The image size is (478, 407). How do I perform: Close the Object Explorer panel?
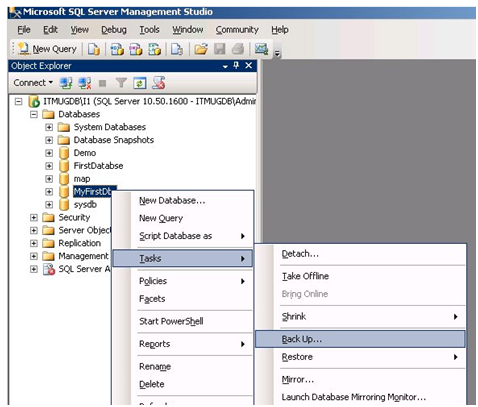pyautogui.click(x=249, y=65)
